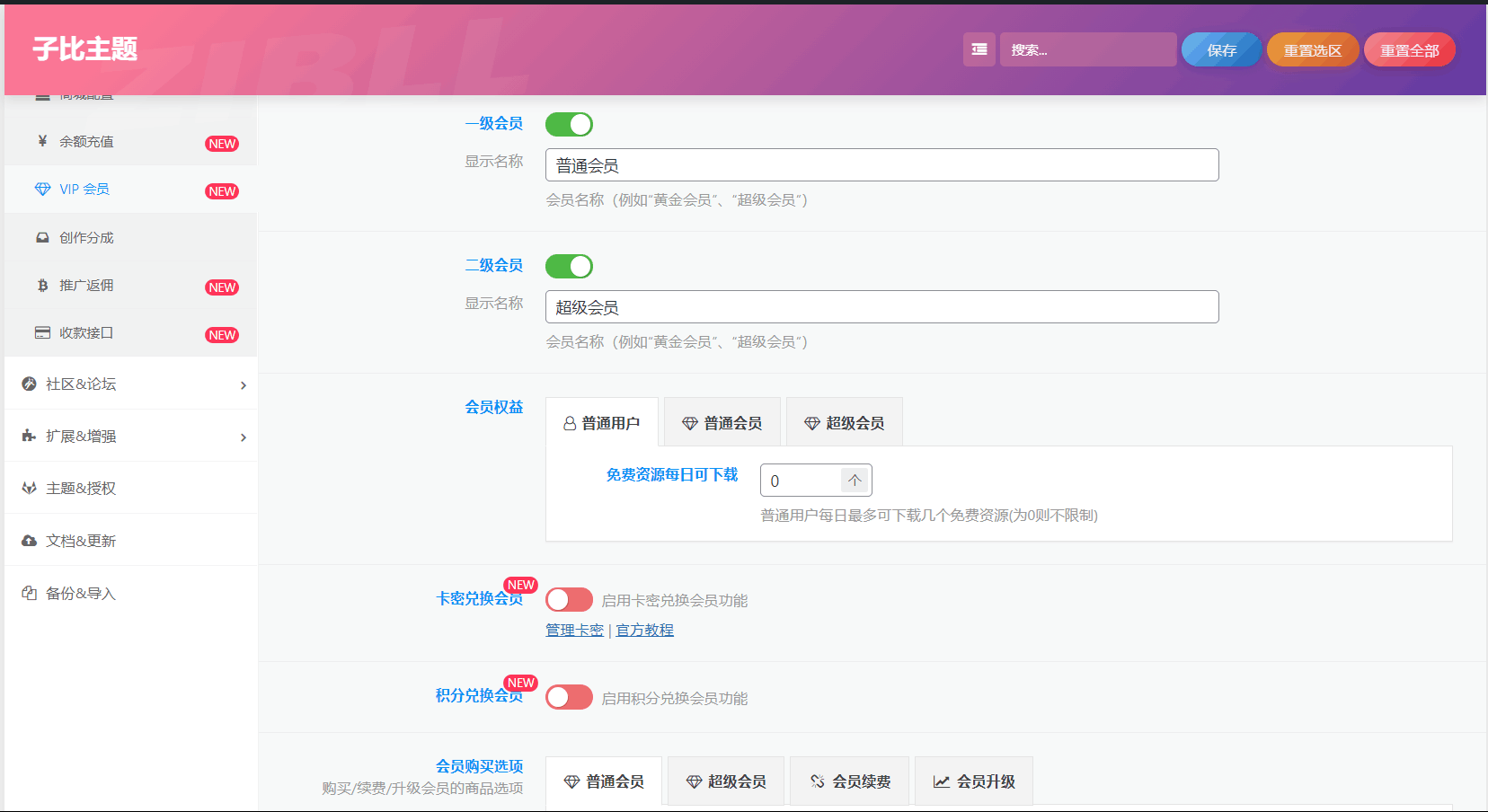Select the 会员续费 tab
The width and height of the screenshot is (1488, 812).
pos(850,781)
